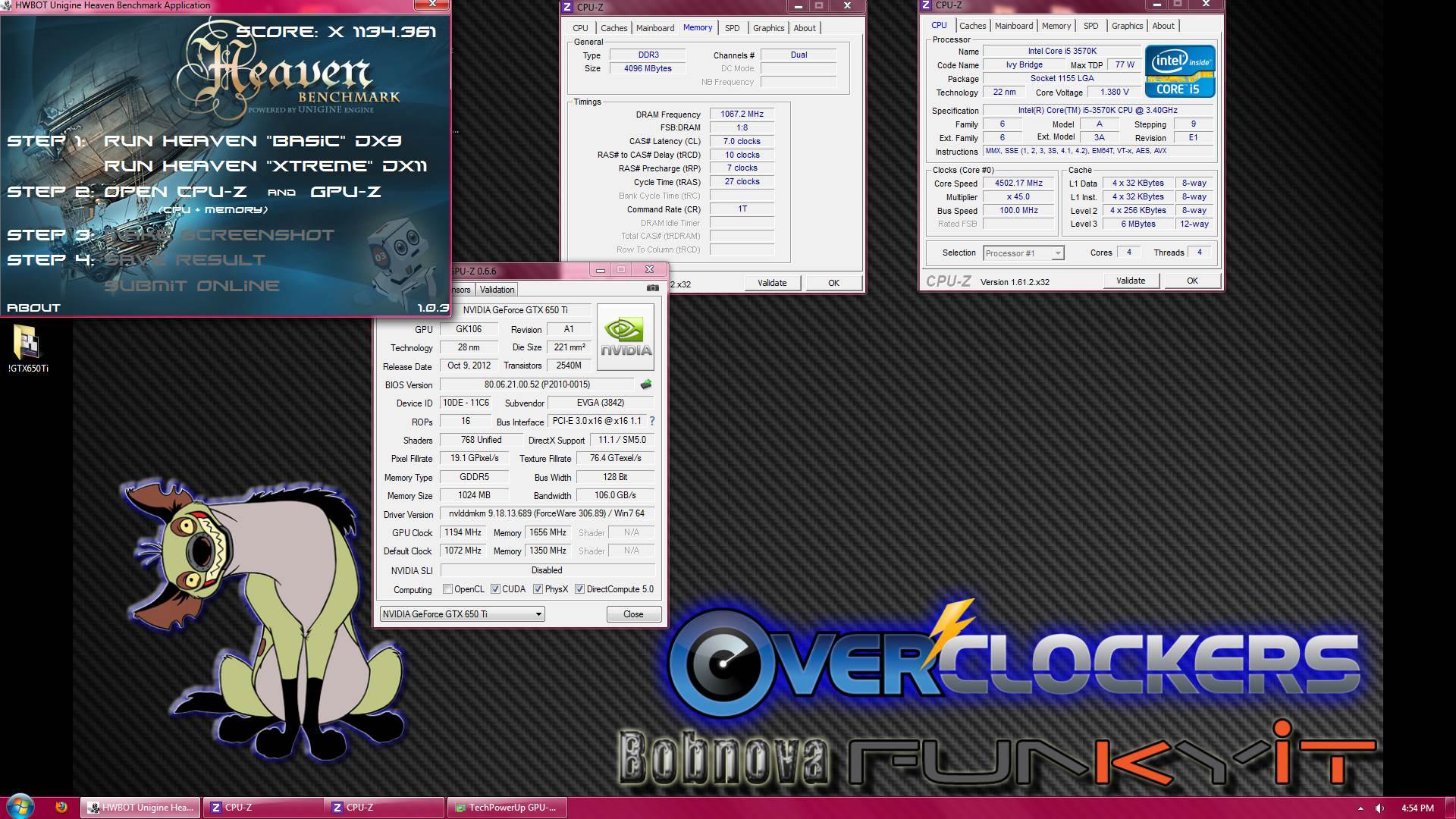This screenshot has height=819, width=1456.
Task: Click the About link in Heaven app
Action: tap(33, 308)
